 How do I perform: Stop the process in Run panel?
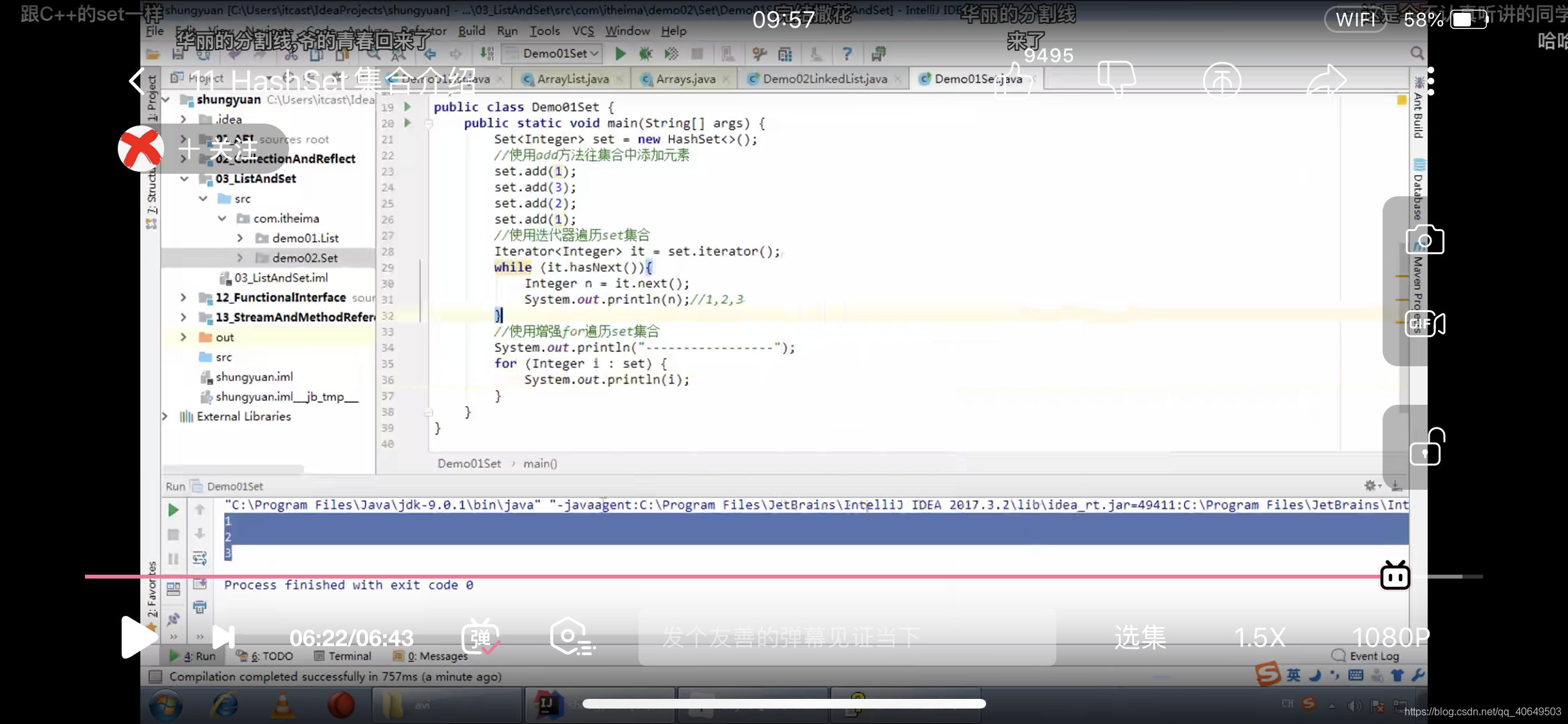[173, 534]
